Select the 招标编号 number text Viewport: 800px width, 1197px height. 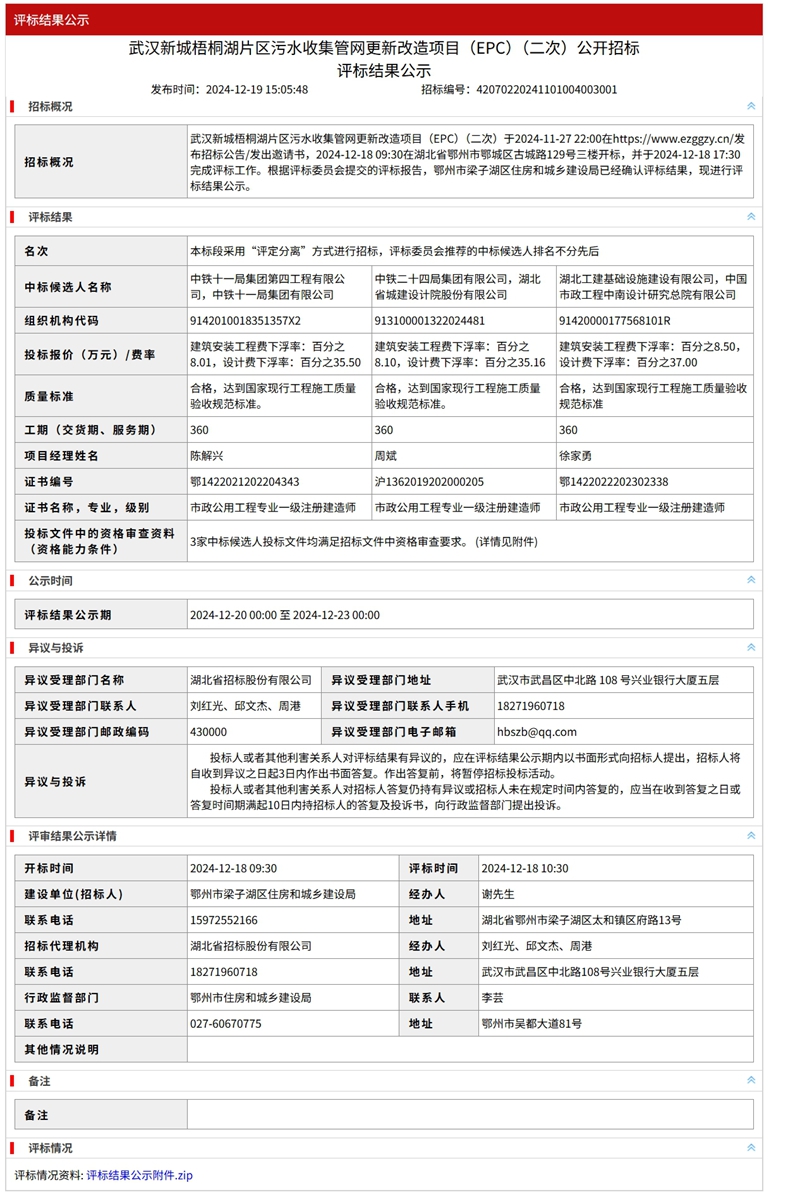[547, 89]
